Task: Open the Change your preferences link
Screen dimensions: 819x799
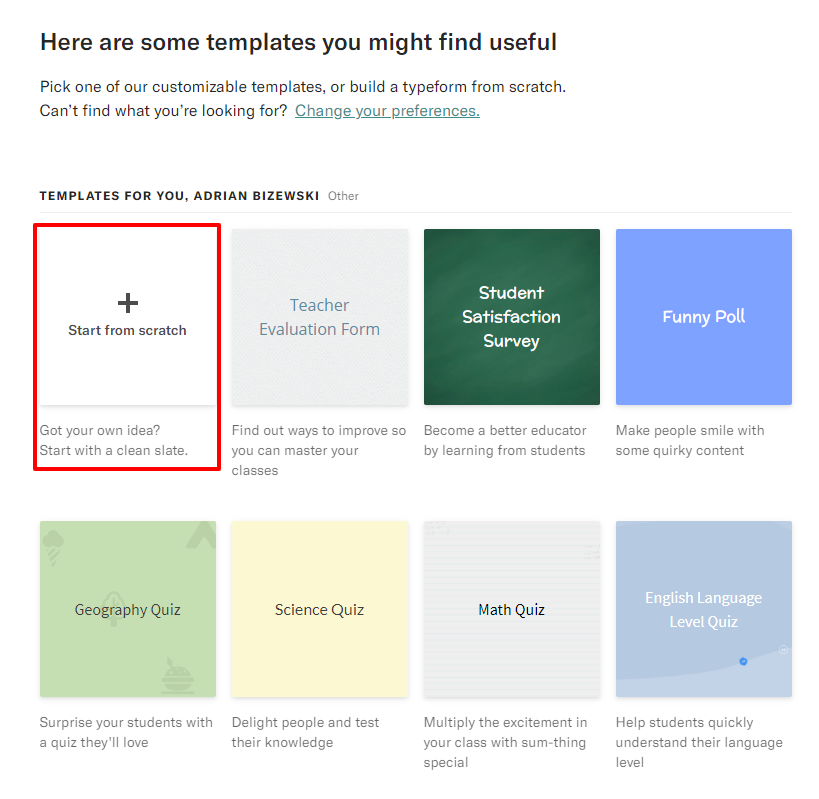Action: (387, 111)
